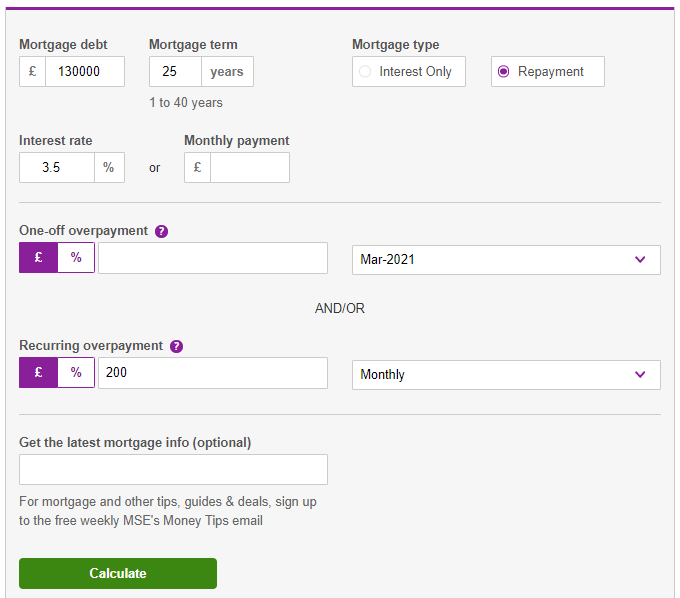Click the Monthly payment input box
Viewport: 680px width, 598px height.
(x=249, y=168)
